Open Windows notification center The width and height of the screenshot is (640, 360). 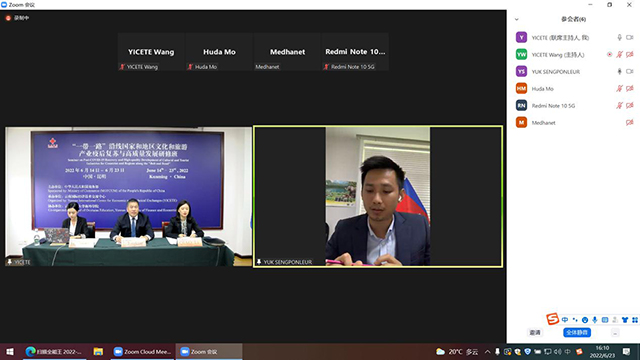[x=627, y=351]
